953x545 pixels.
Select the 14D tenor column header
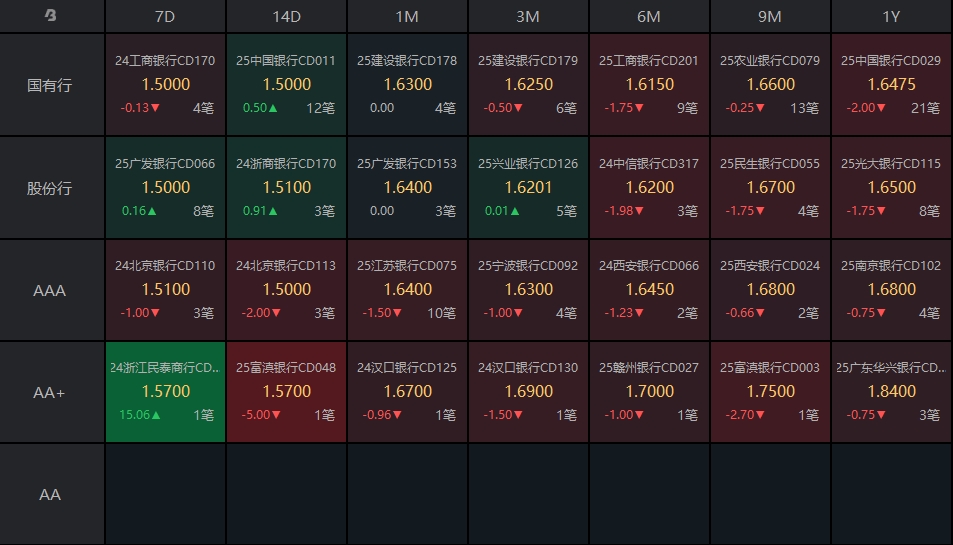click(x=286, y=16)
